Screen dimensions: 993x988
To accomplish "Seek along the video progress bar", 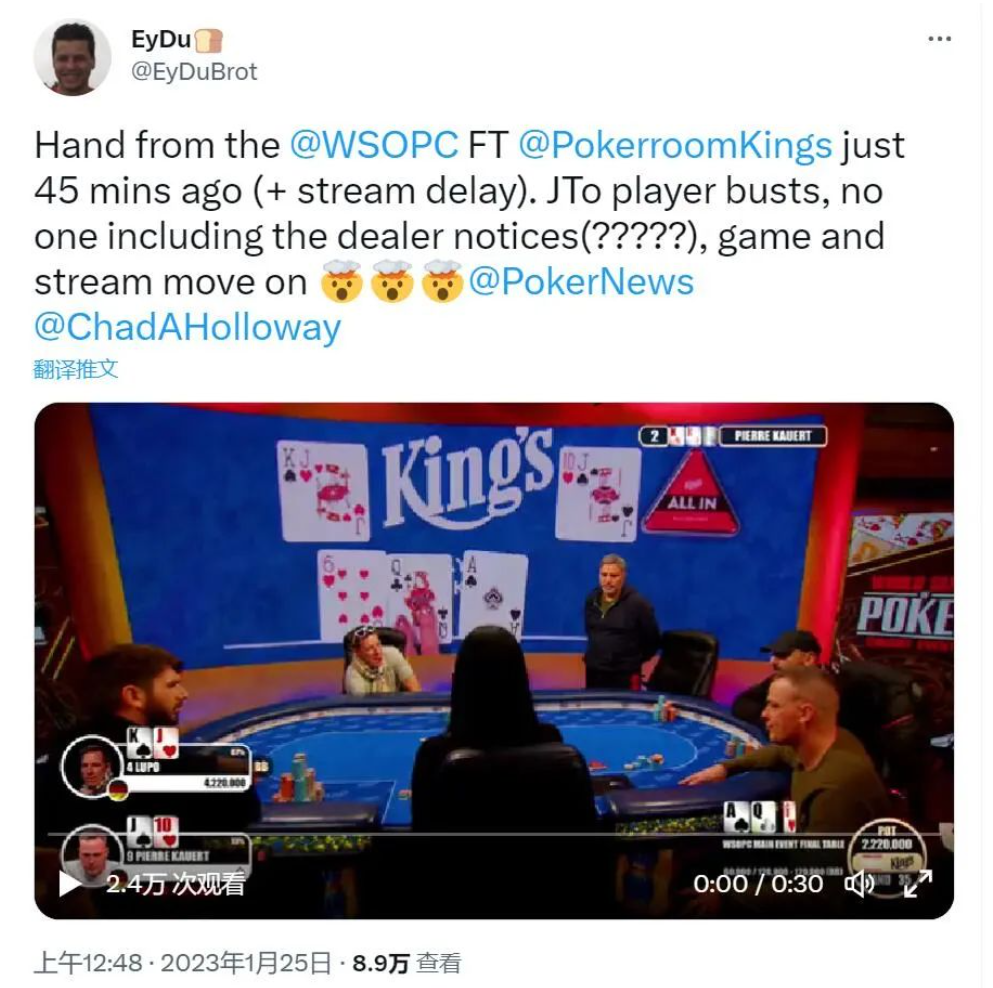I will point(494,834).
